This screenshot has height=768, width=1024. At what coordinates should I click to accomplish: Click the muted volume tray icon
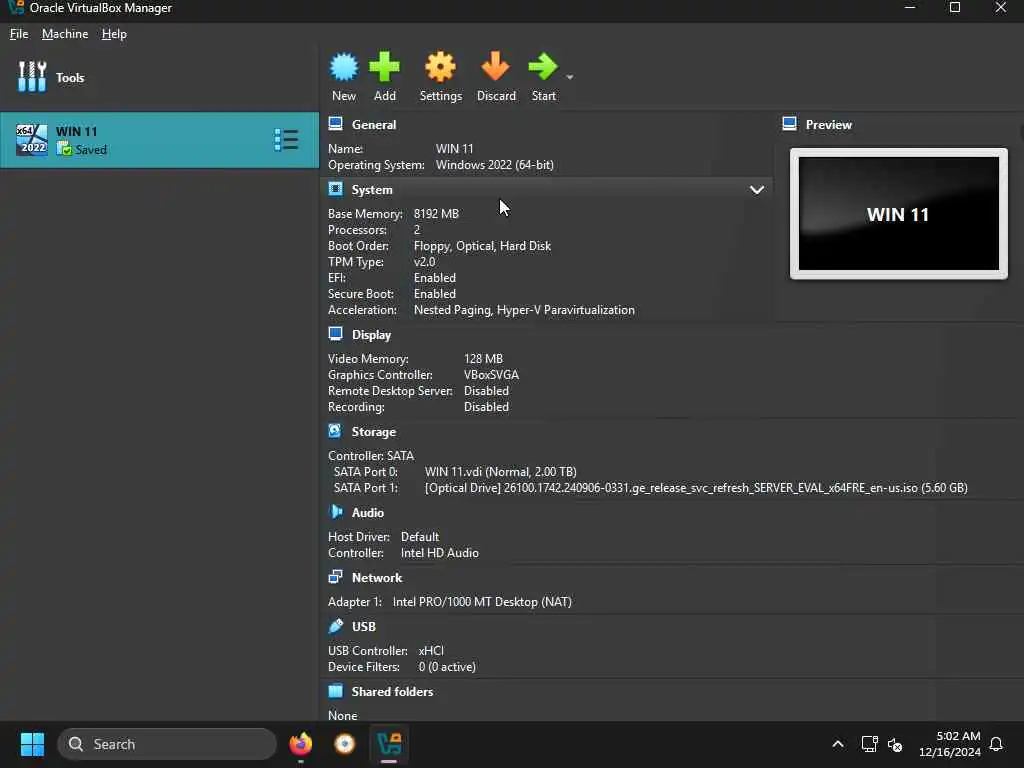click(x=895, y=744)
